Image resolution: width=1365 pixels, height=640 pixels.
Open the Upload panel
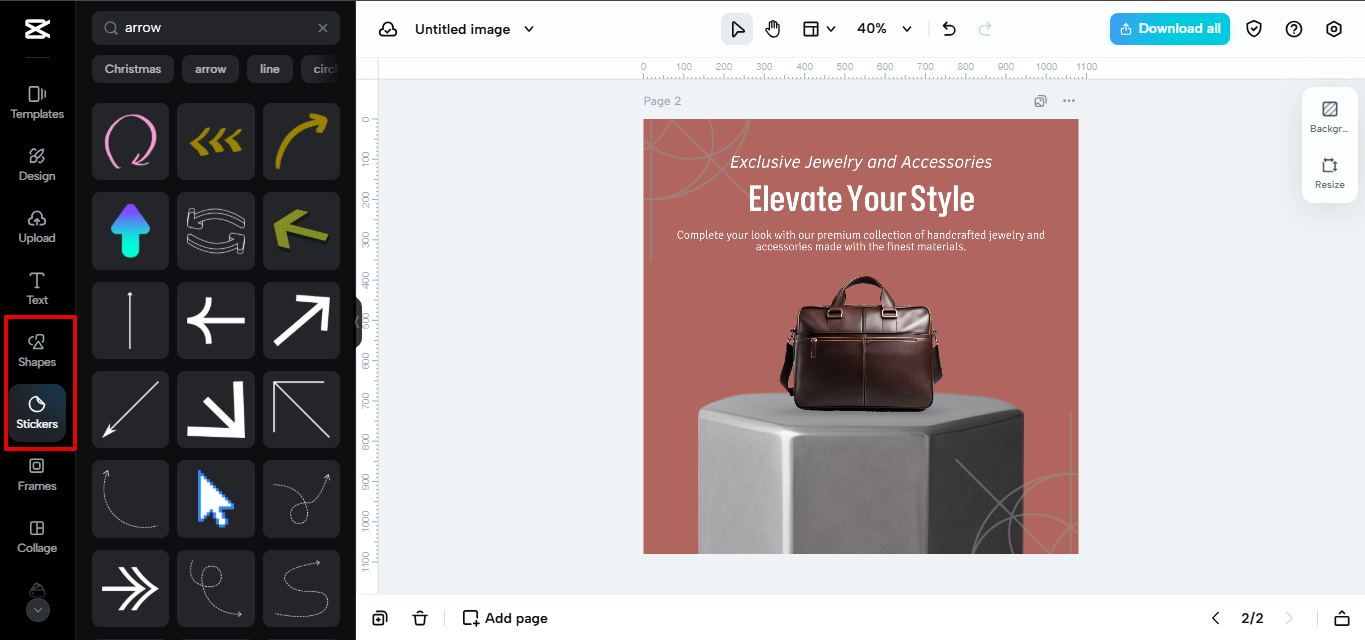tap(37, 227)
